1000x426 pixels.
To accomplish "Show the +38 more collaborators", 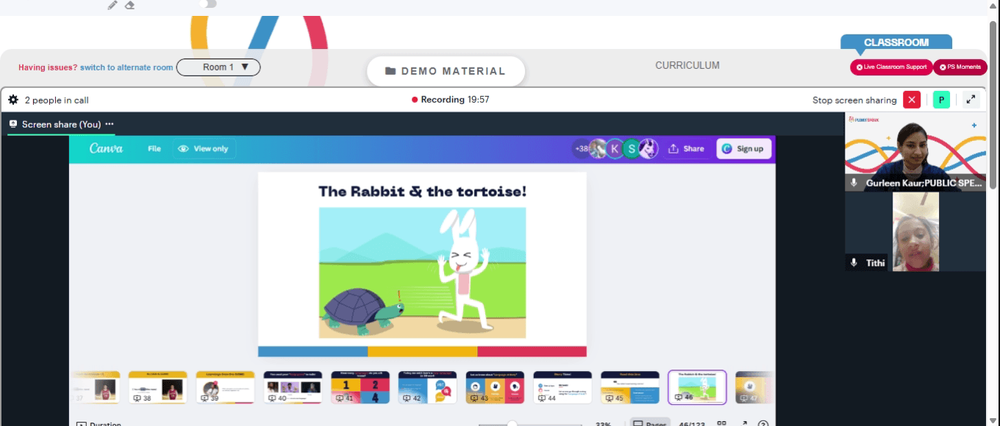I will point(581,149).
